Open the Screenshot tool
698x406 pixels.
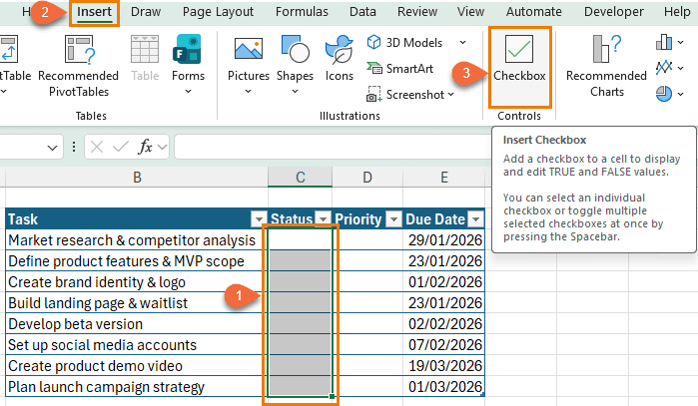(410, 95)
